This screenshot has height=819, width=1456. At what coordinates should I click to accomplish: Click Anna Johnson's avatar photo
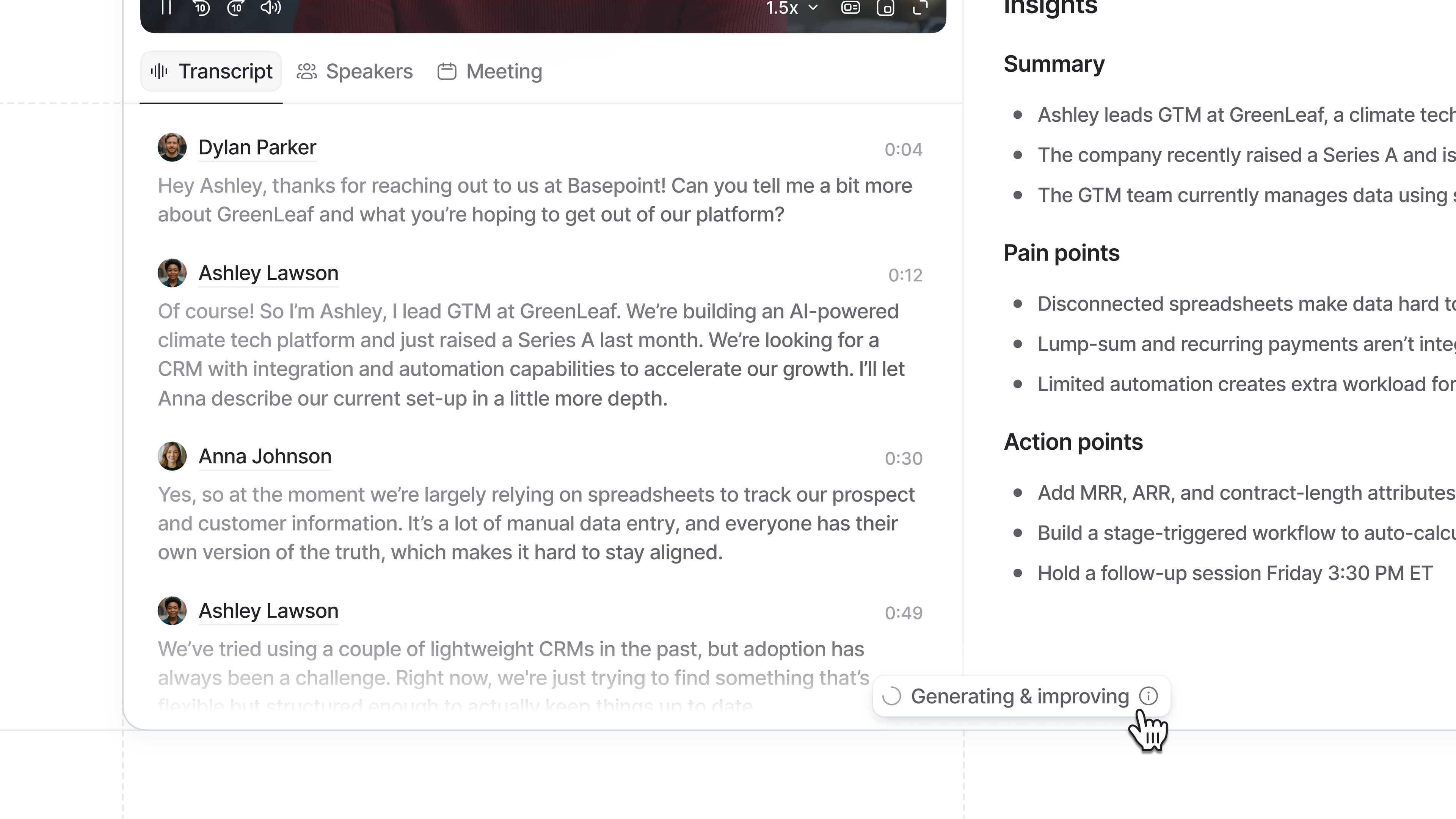[x=172, y=456]
